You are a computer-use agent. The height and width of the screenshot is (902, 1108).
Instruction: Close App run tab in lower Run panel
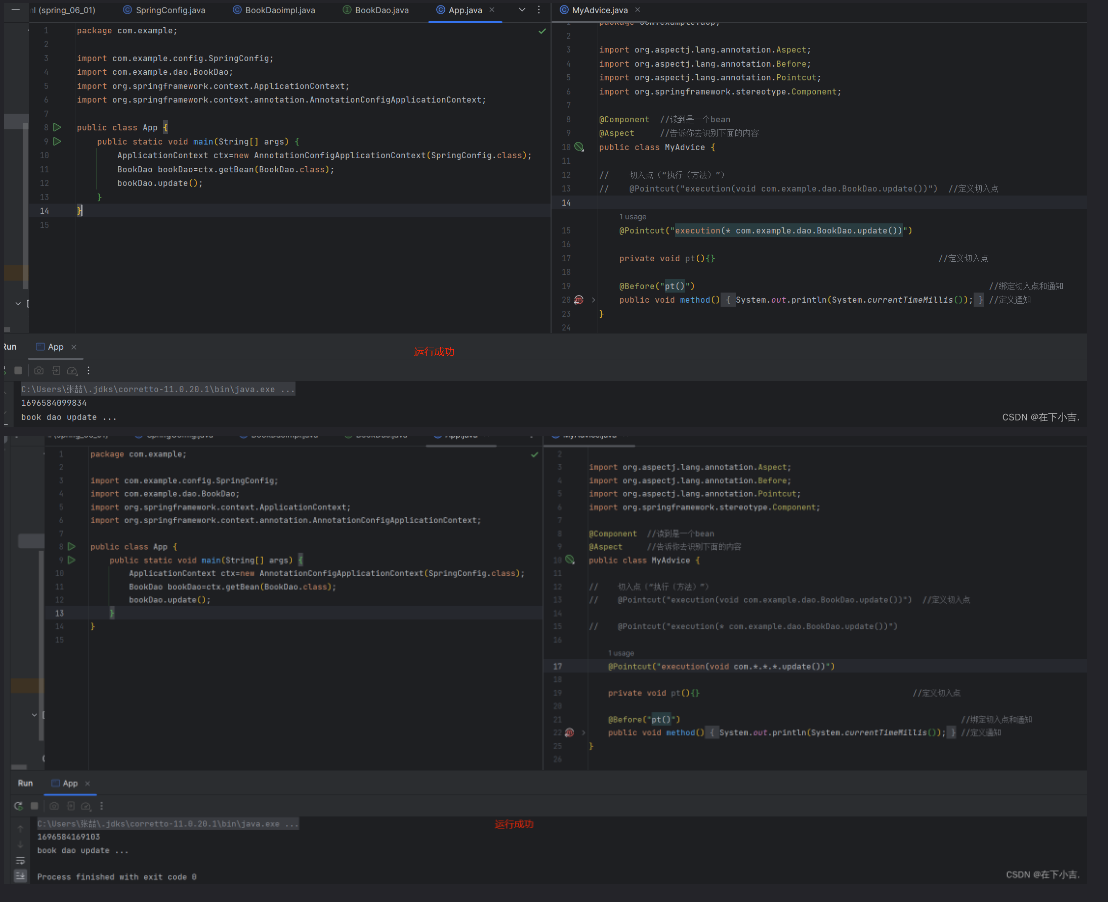point(88,783)
